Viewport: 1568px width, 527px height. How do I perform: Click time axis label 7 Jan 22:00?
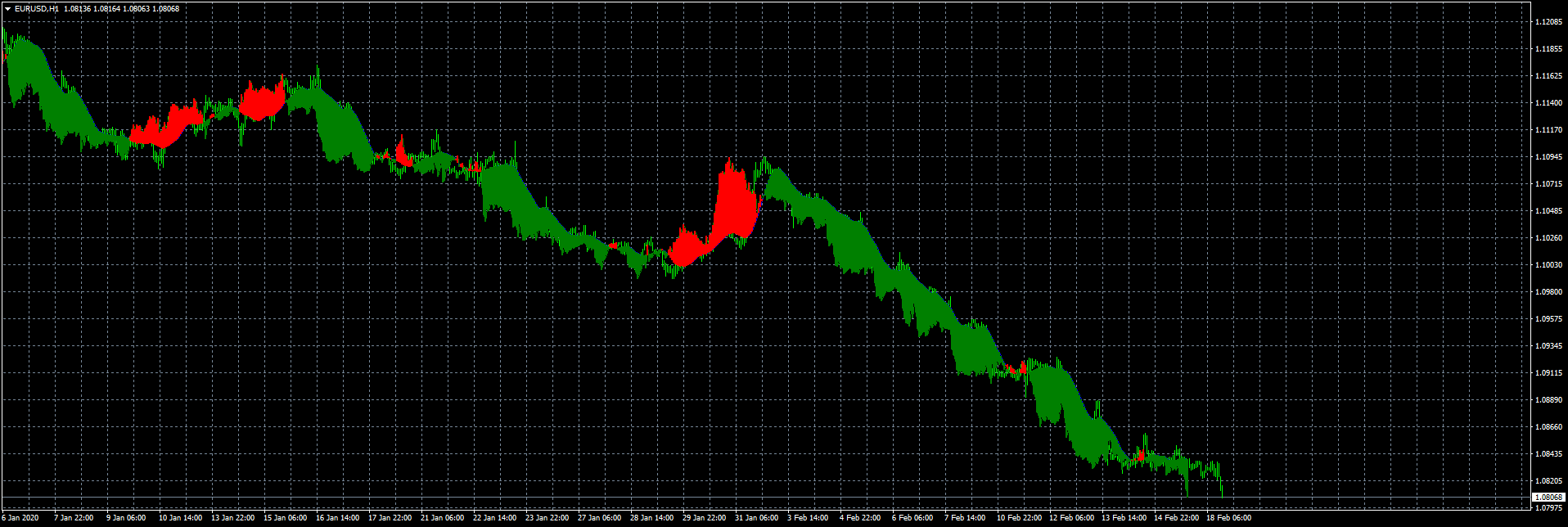tap(74, 518)
